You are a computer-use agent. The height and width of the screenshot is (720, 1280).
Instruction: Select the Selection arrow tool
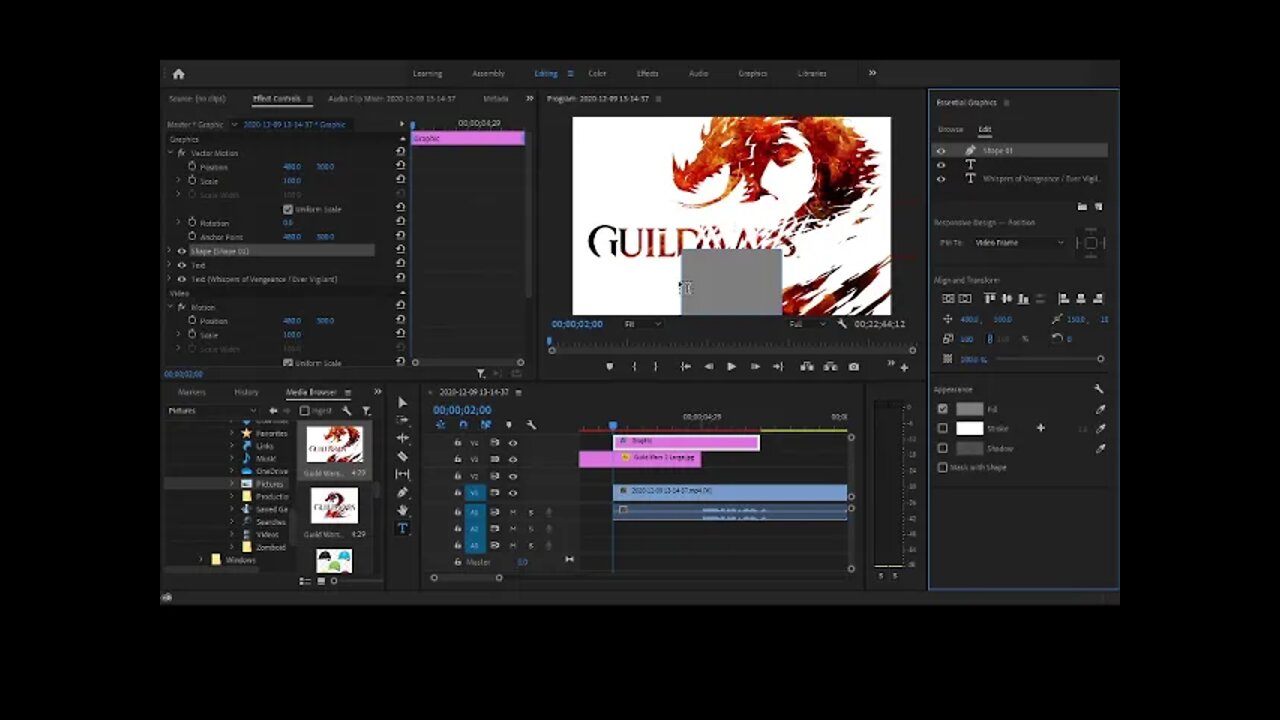[402, 402]
